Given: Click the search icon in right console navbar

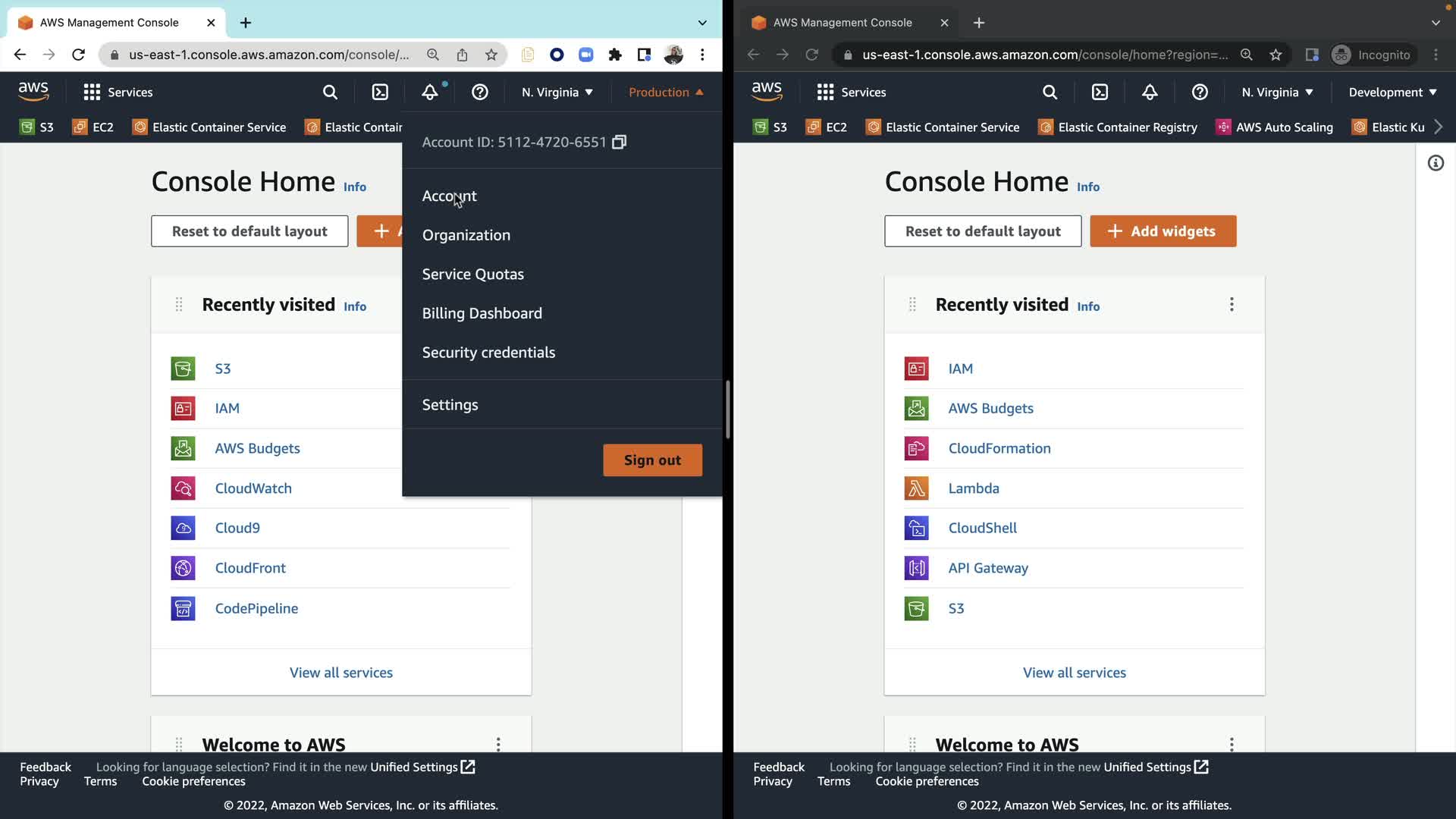Looking at the screenshot, I should (1050, 93).
